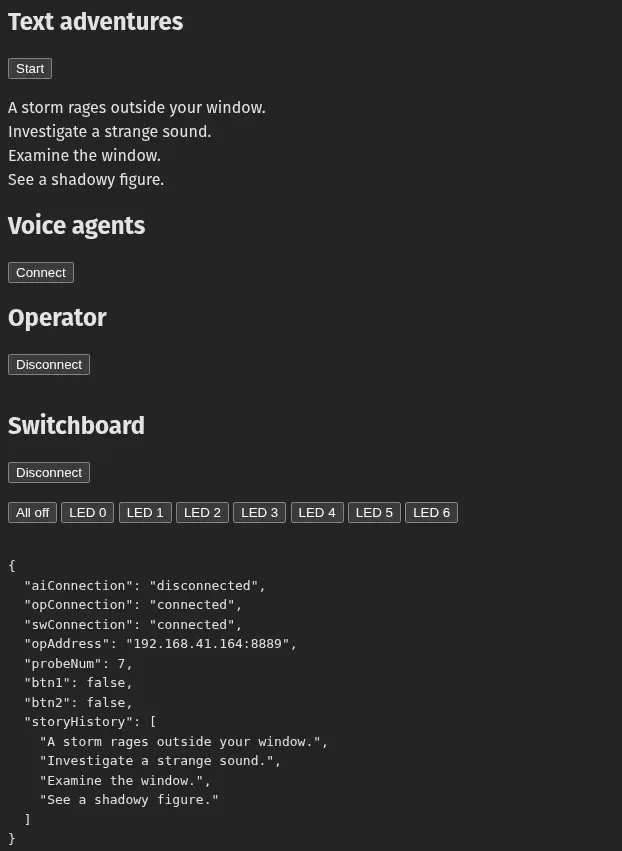Toggle LED 0 on the switchboard
The width and height of the screenshot is (622, 851).
point(87,512)
